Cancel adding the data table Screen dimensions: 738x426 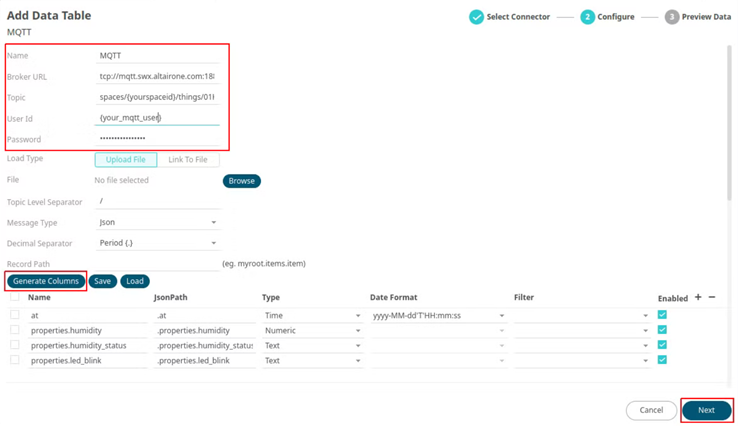click(x=651, y=410)
